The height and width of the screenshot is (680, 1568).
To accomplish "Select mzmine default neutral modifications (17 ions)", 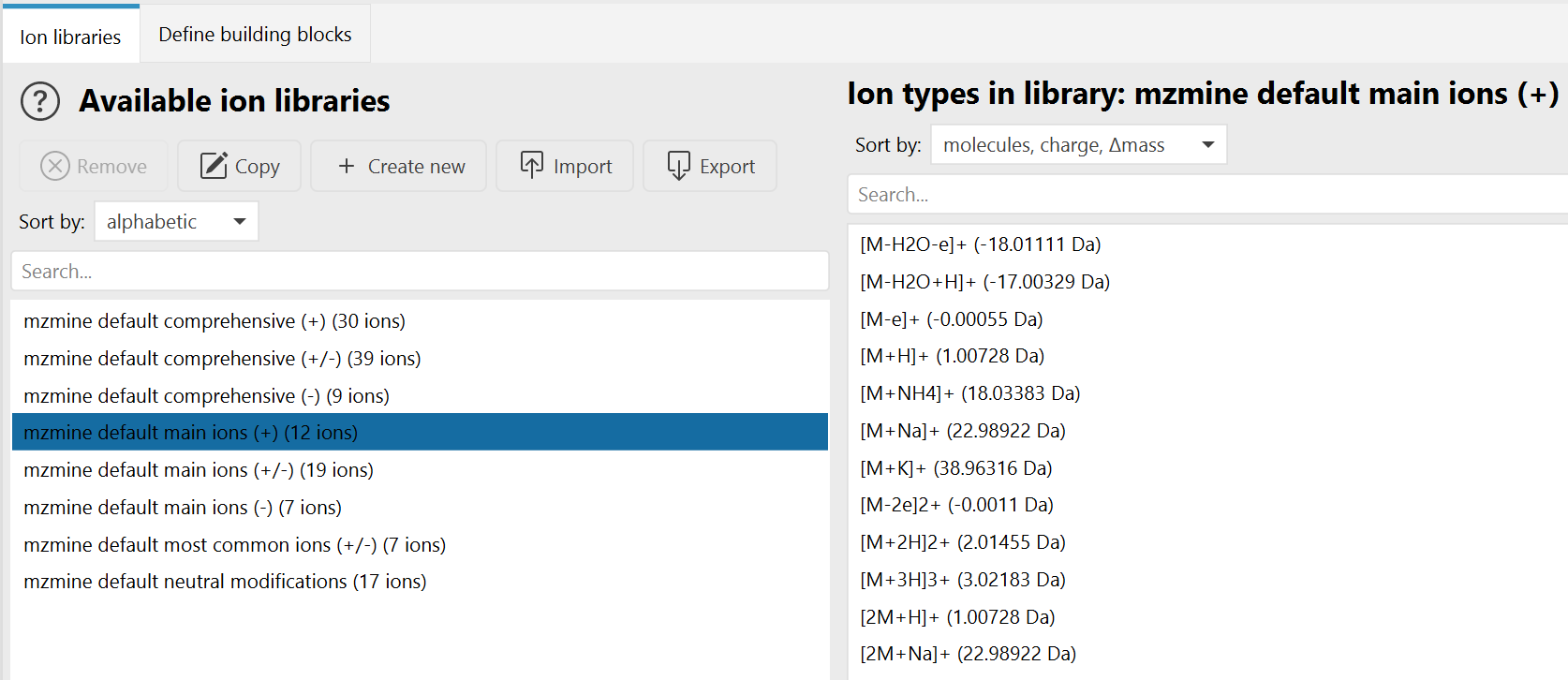I will tap(420, 581).
